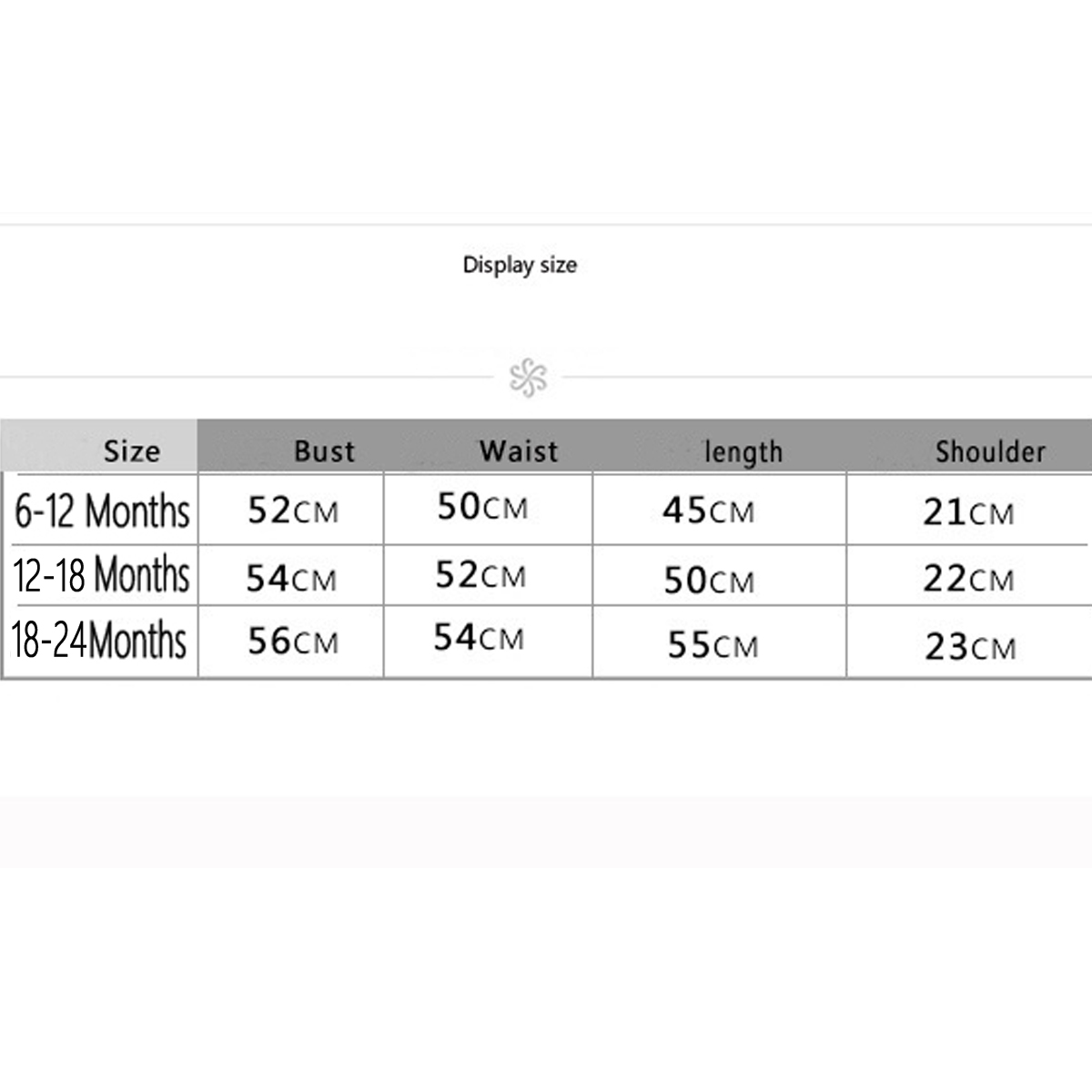1092x1092 pixels.
Task: Click the 45CM length cell
Action: (708, 511)
